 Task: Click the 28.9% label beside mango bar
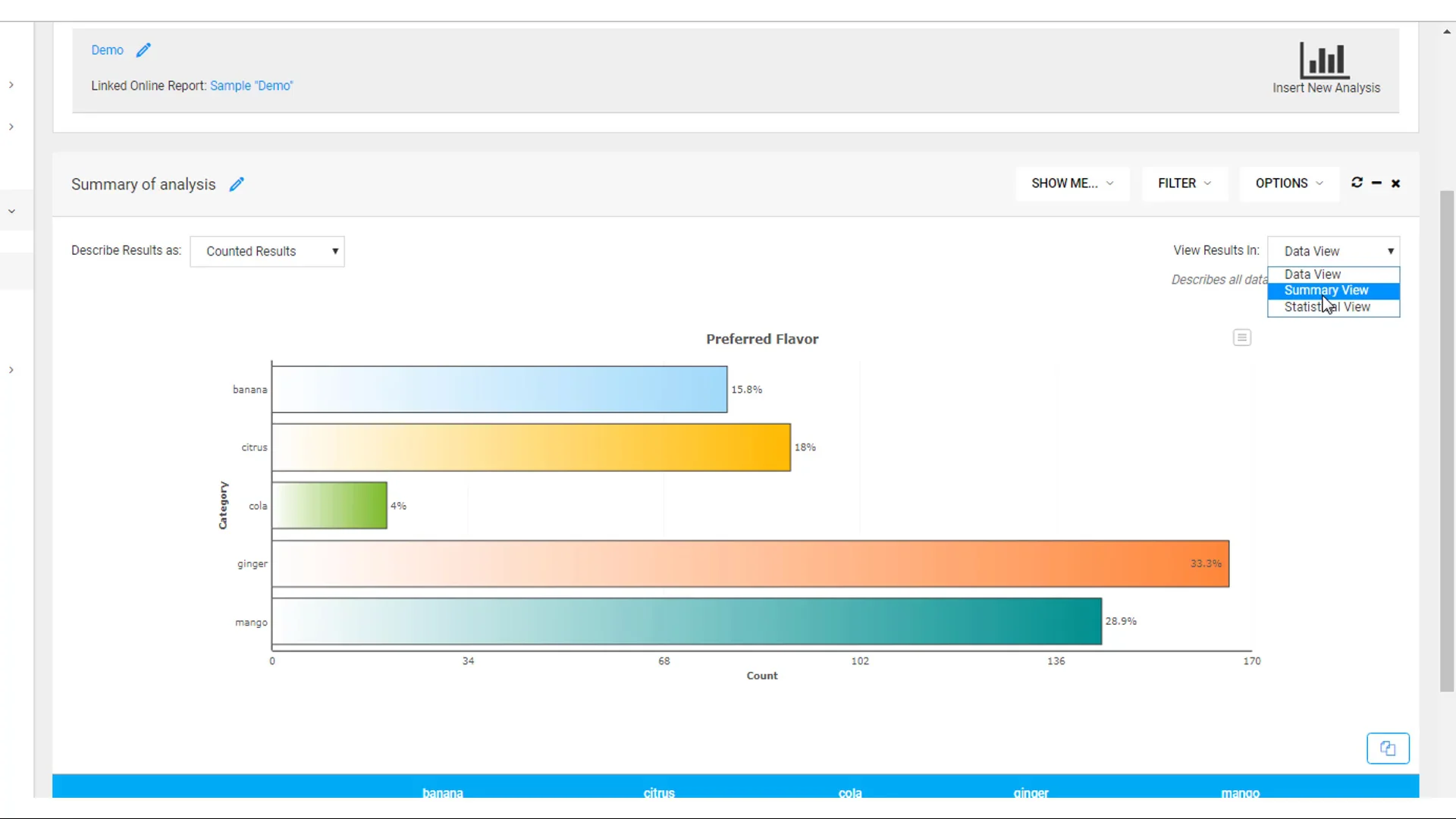point(1121,621)
